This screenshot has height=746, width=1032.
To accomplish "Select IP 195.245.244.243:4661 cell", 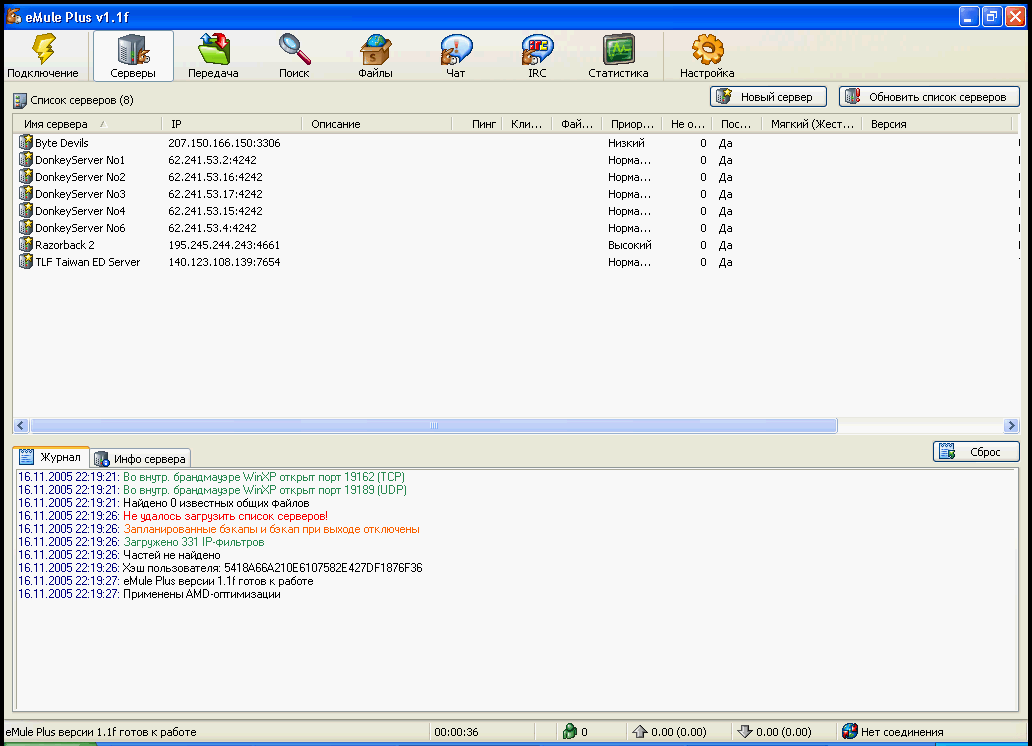I will click(x=224, y=245).
